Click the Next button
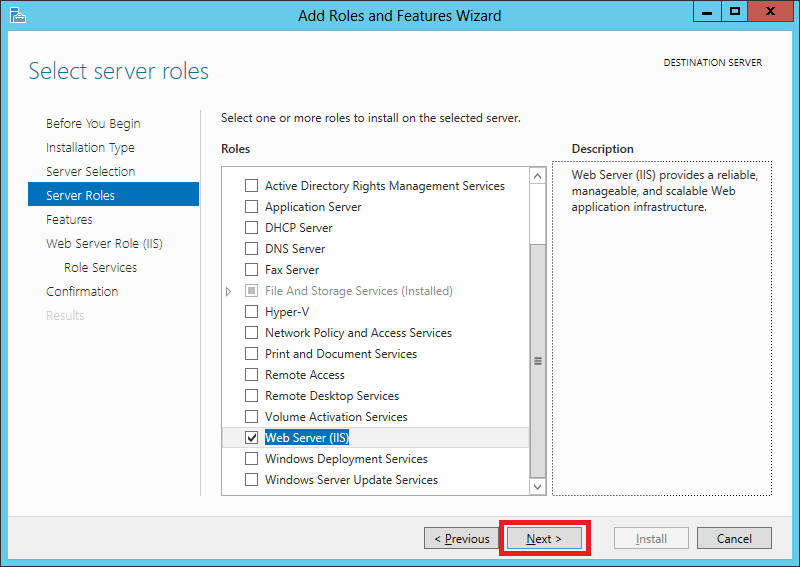This screenshot has height=567, width=800. pyautogui.click(x=544, y=538)
